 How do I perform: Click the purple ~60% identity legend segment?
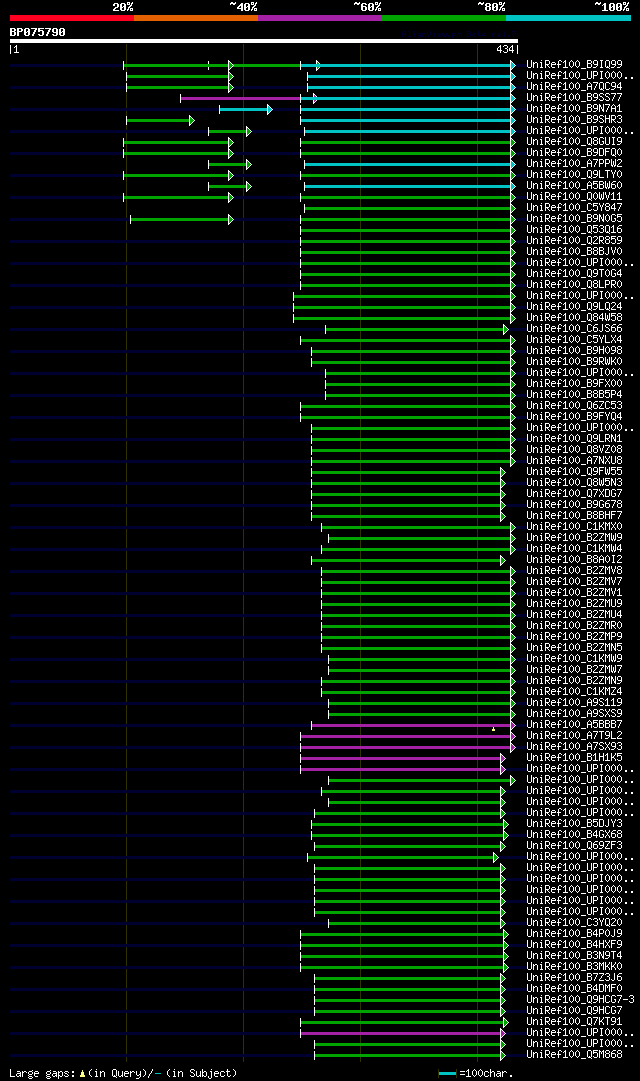click(x=320, y=18)
